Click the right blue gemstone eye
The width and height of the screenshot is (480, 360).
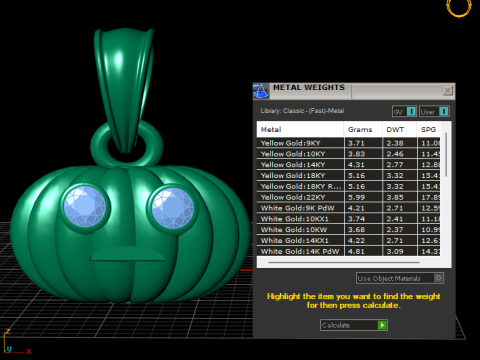(x=173, y=208)
